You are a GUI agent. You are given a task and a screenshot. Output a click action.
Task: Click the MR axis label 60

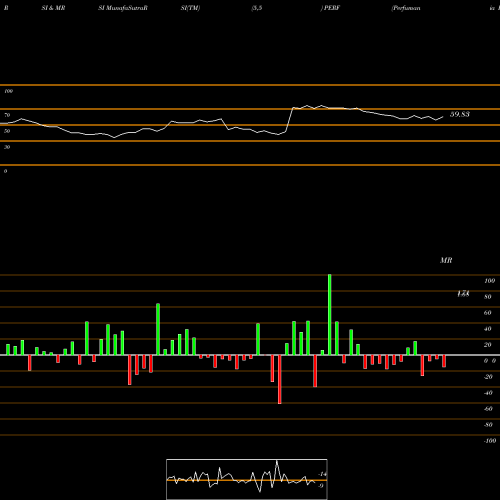pos(488,313)
